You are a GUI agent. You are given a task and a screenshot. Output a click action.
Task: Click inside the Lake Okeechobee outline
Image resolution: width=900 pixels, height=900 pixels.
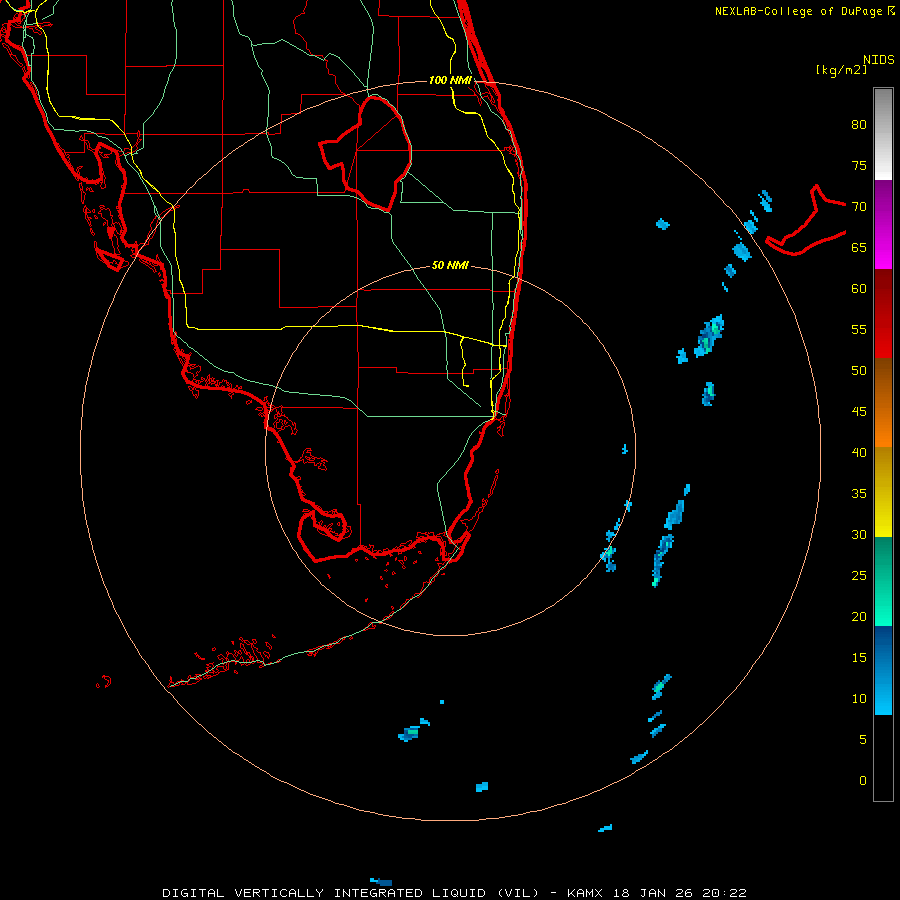pos(376,152)
